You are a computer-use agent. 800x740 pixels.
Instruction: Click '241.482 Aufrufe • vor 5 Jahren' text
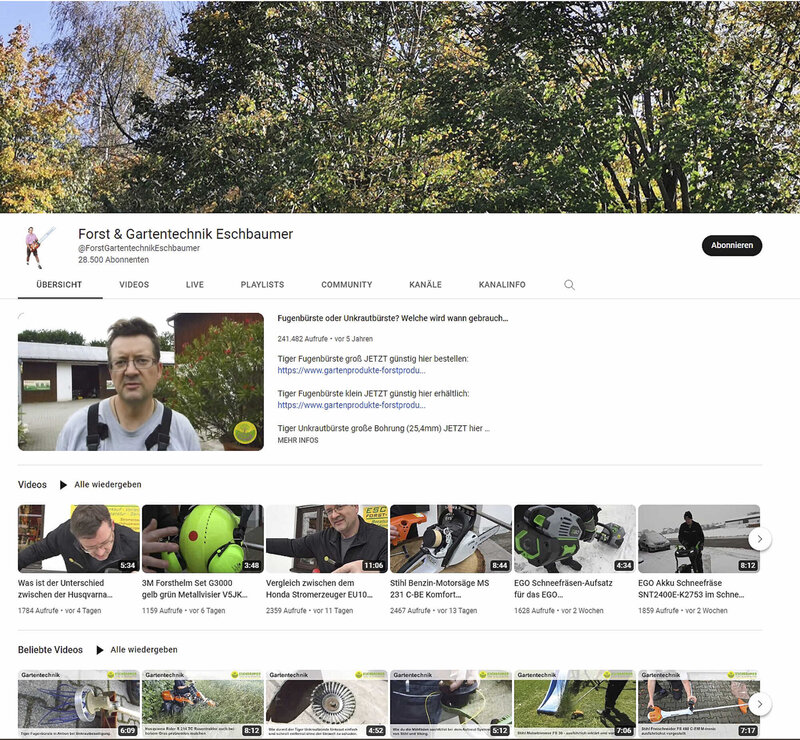(325, 339)
